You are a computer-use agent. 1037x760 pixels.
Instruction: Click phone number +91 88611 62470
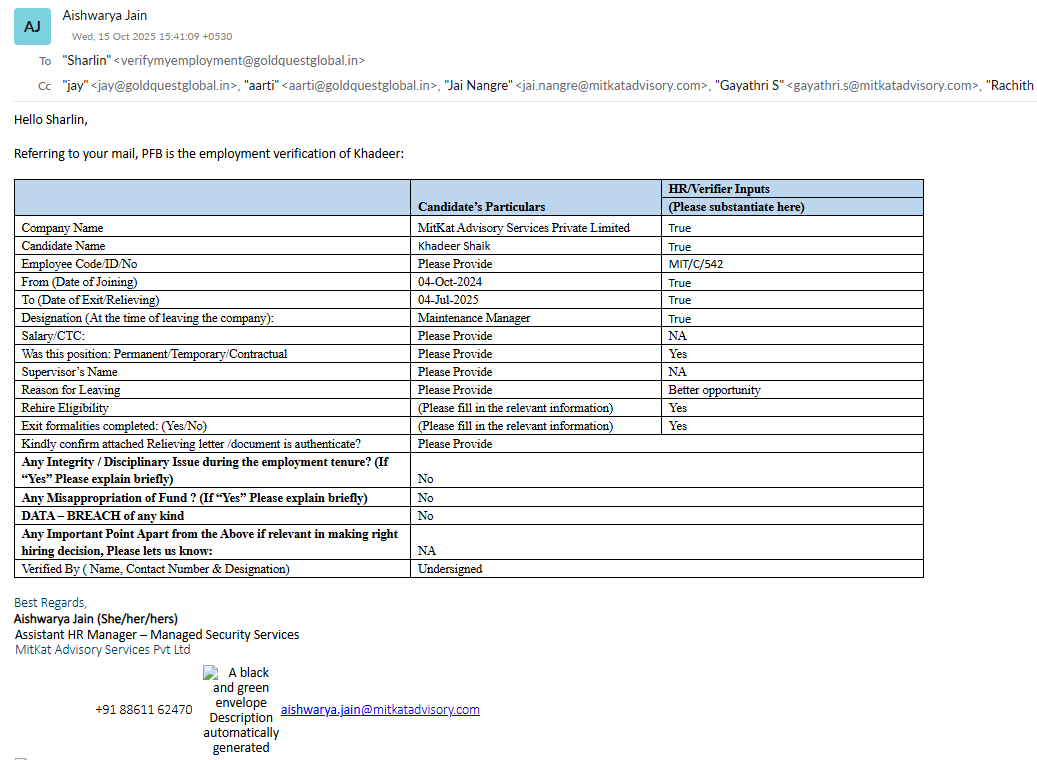coord(144,710)
